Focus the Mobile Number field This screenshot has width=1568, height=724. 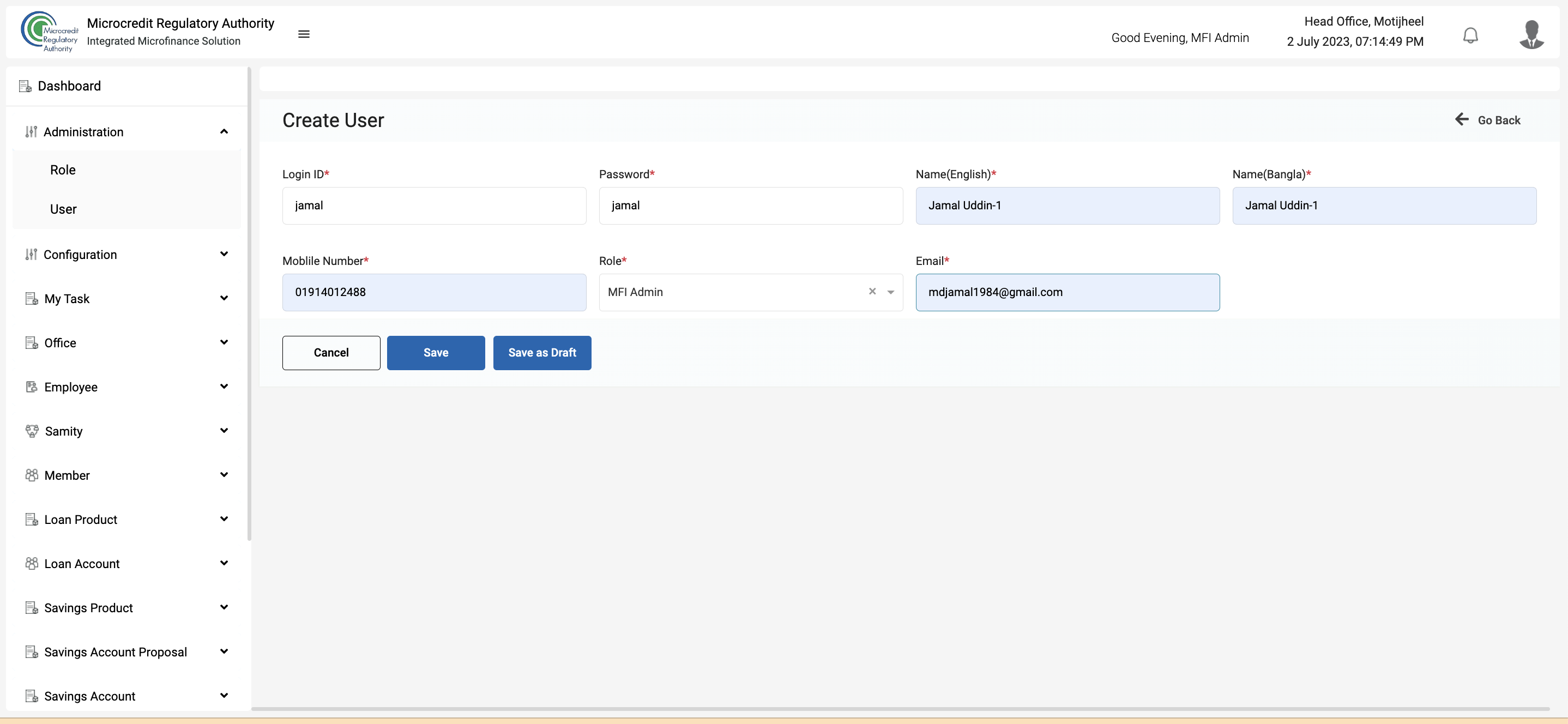coord(434,292)
